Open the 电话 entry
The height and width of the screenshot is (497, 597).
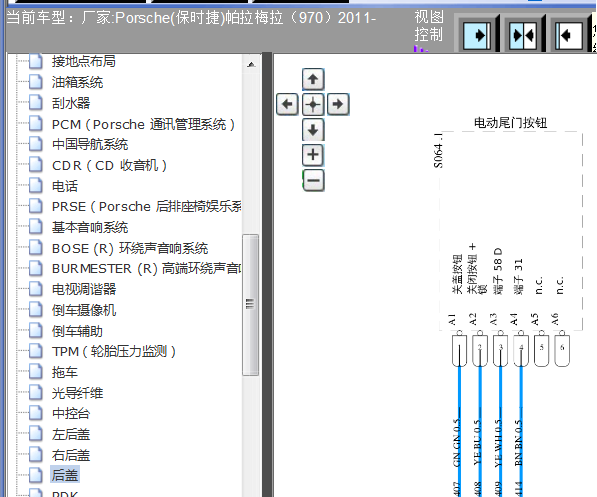pyautogui.click(x=65, y=186)
